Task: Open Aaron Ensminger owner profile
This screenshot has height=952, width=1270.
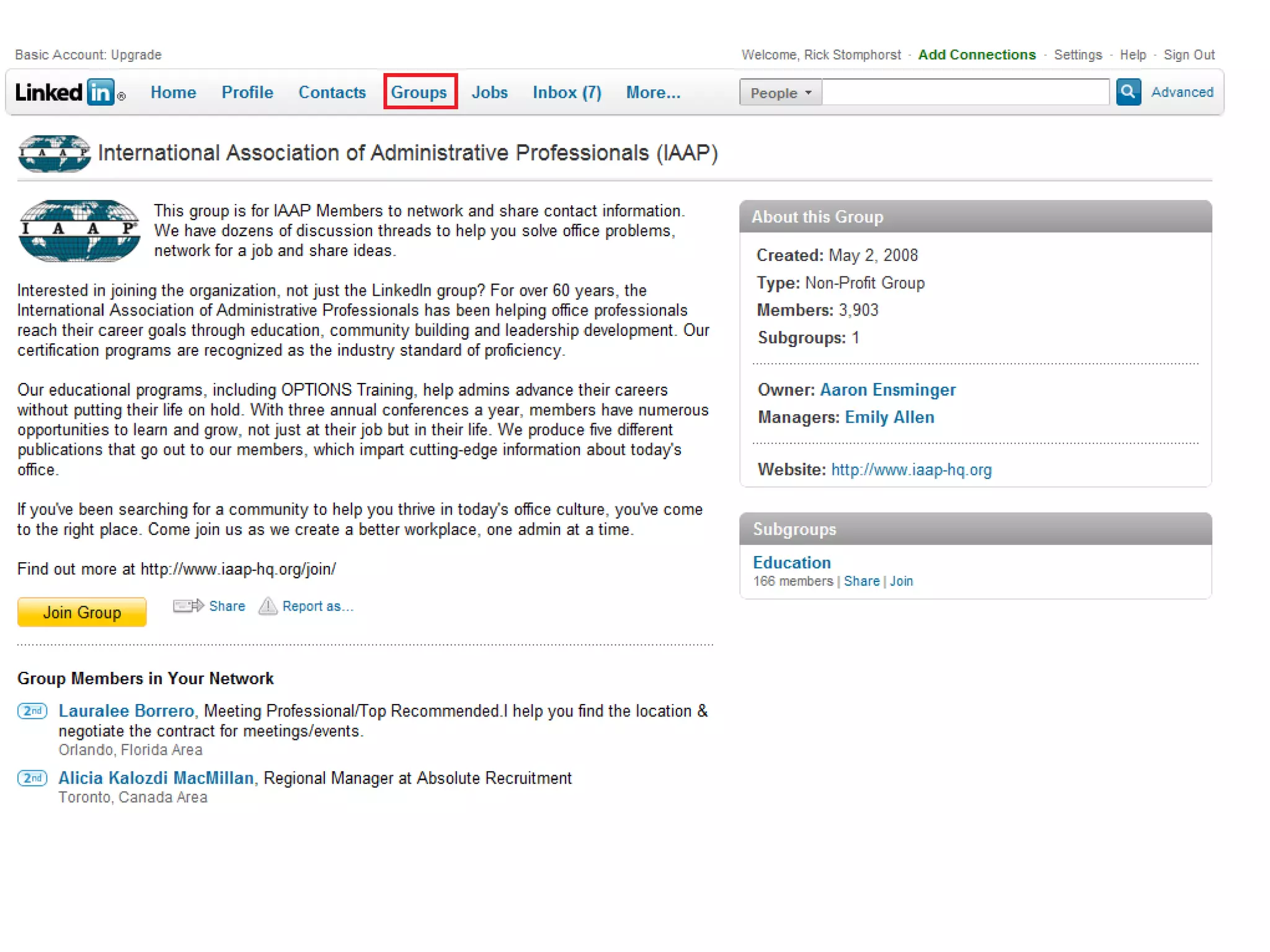Action: (x=887, y=390)
